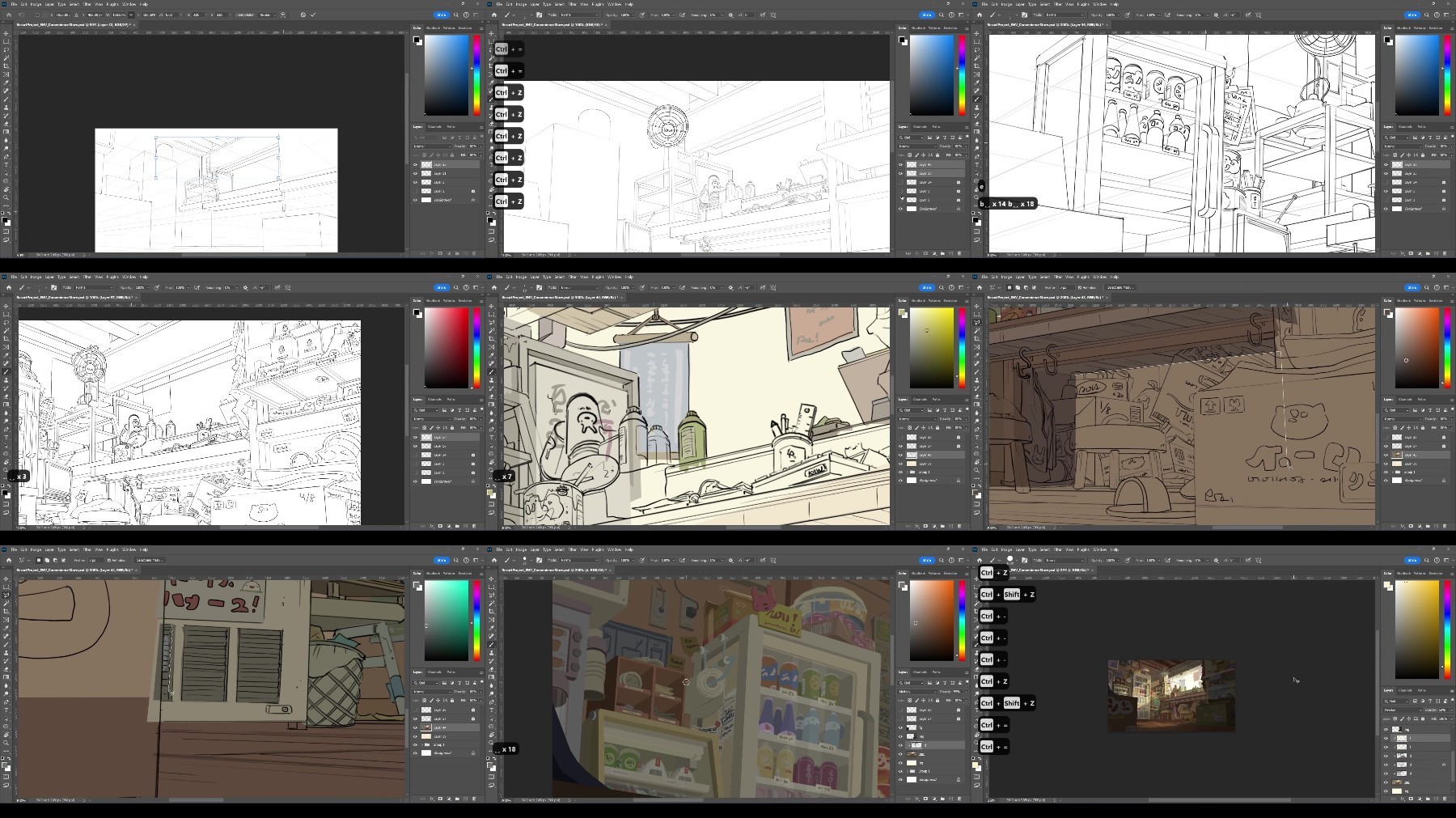Delete layer via trash icon in bottom-right window
The image size is (1456, 818).
[1445, 799]
